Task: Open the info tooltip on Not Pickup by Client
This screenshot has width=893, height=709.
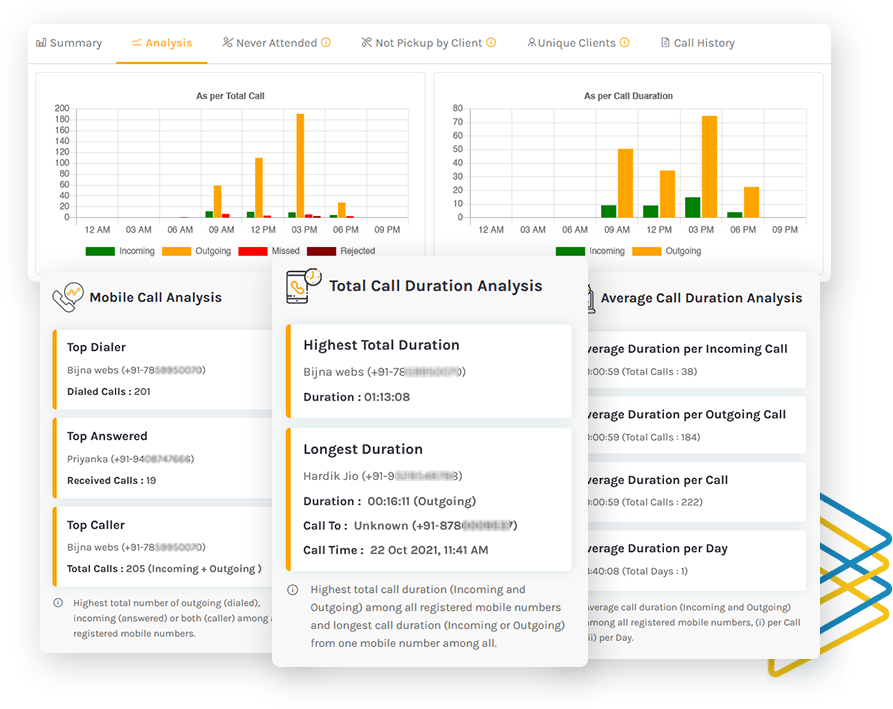Action: pos(491,42)
